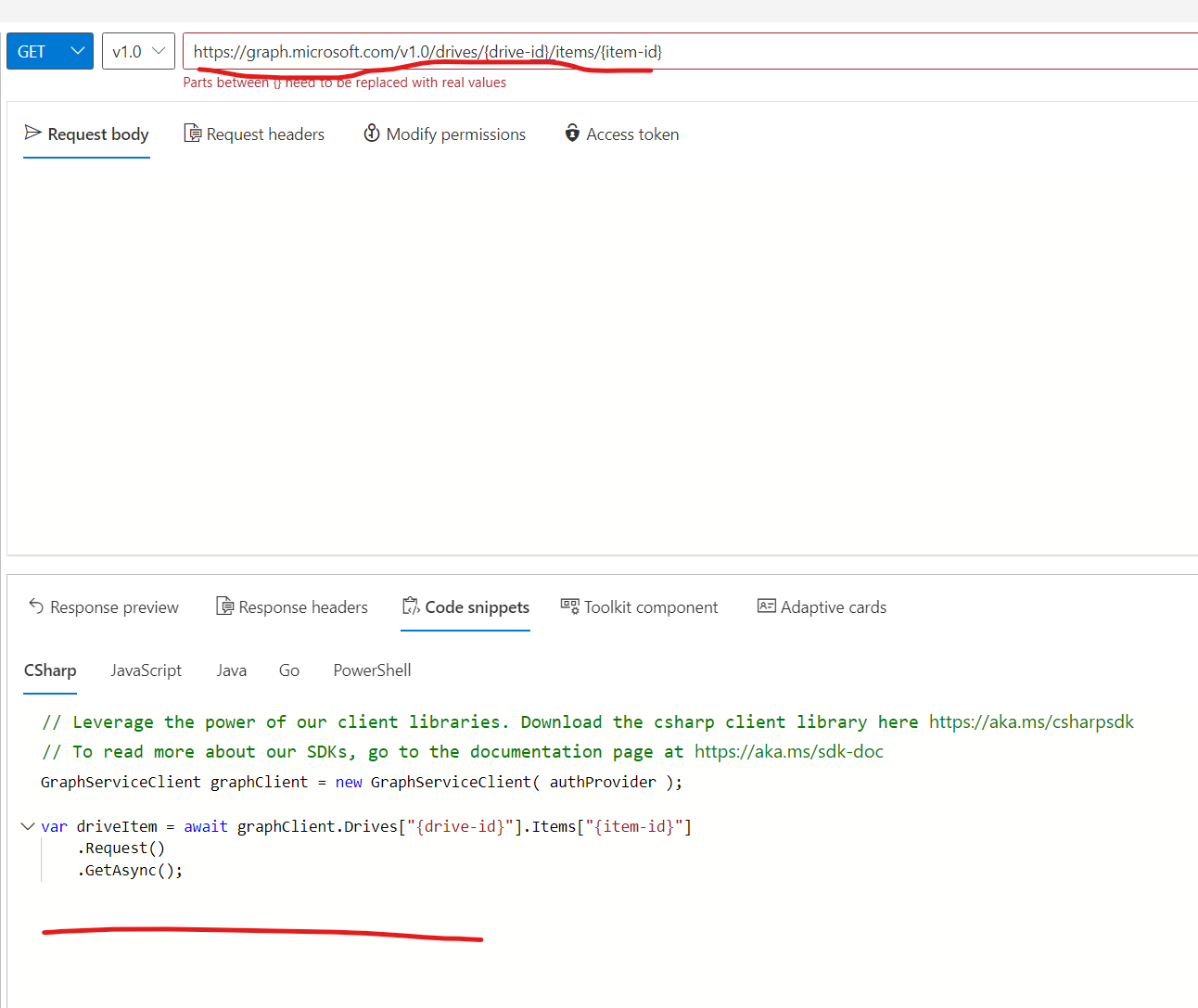The image size is (1198, 1008).
Task: Collapse the driveItem code snippet block
Action: [x=26, y=825]
